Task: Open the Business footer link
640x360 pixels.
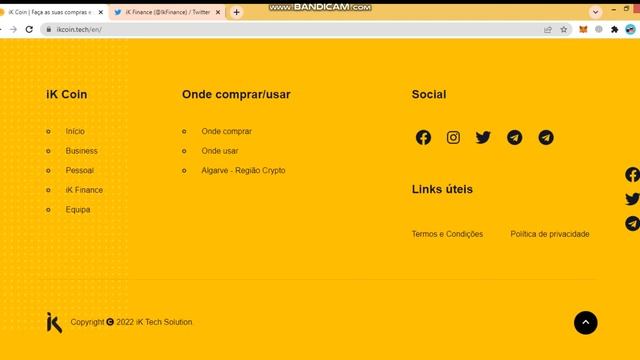Action: (82, 151)
